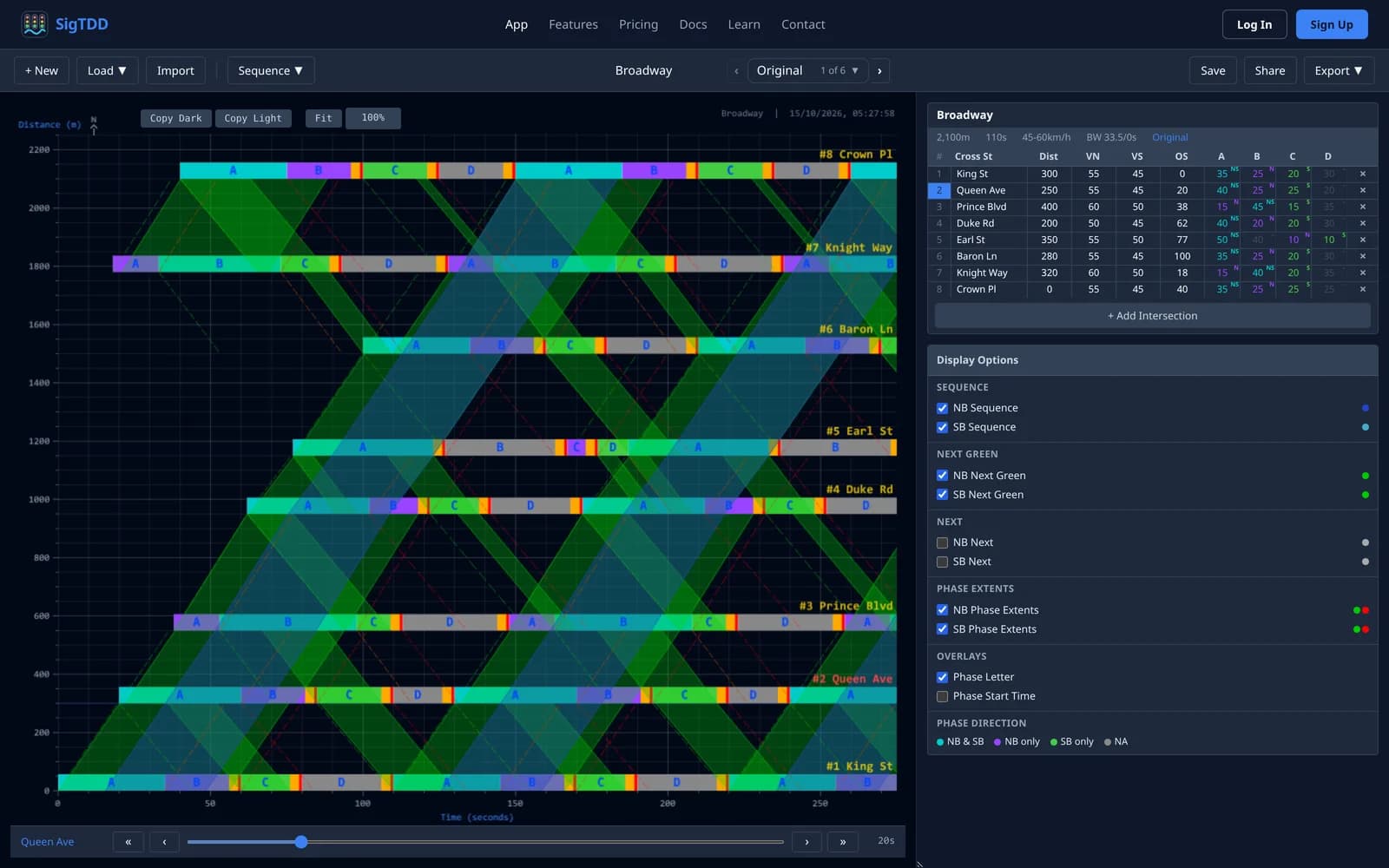The width and height of the screenshot is (1389, 868).
Task: Click the north direction arrow indicator
Action: 94,125
